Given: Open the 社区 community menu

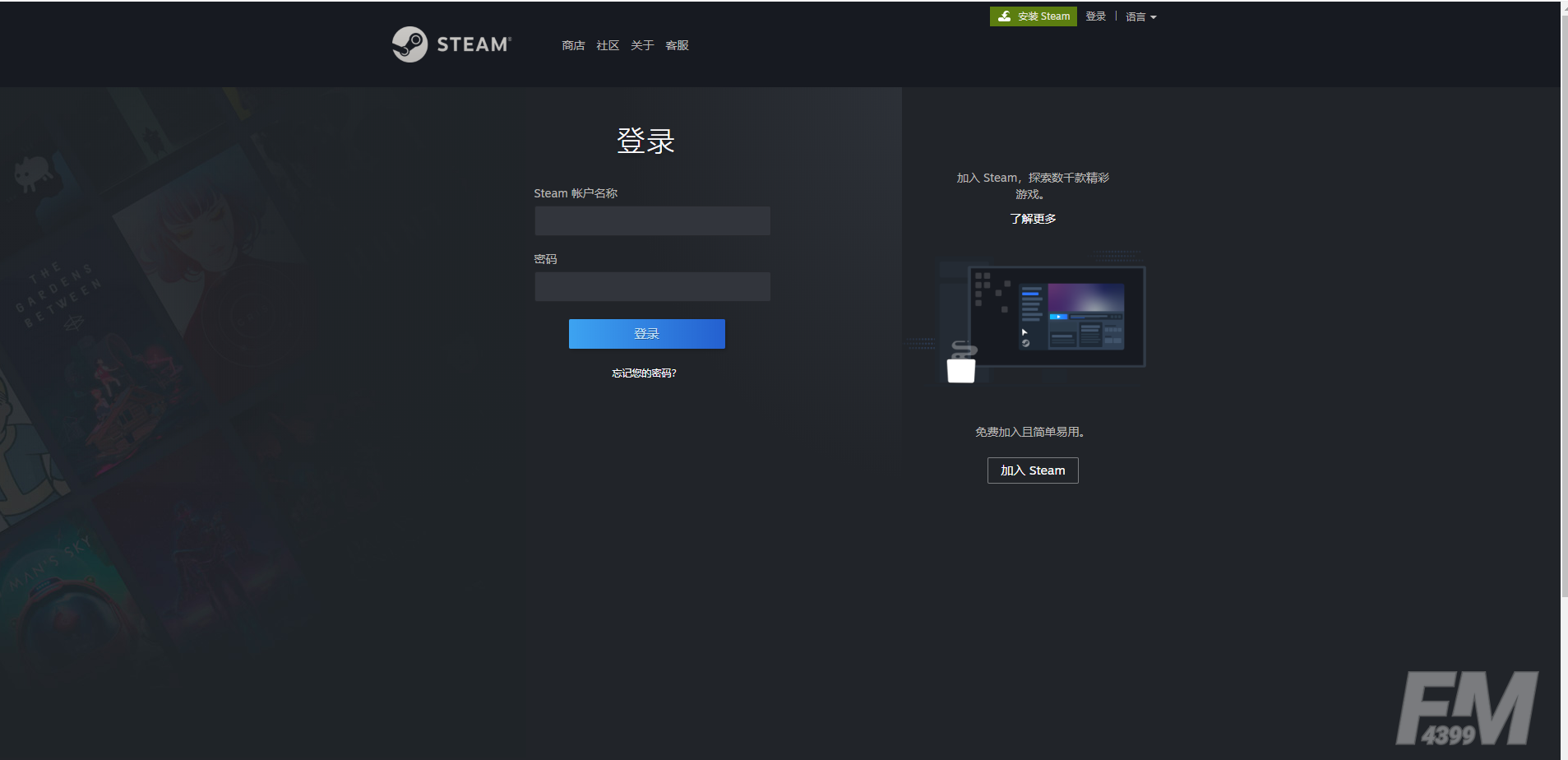Looking at the screenshot, I should point(608,45).
